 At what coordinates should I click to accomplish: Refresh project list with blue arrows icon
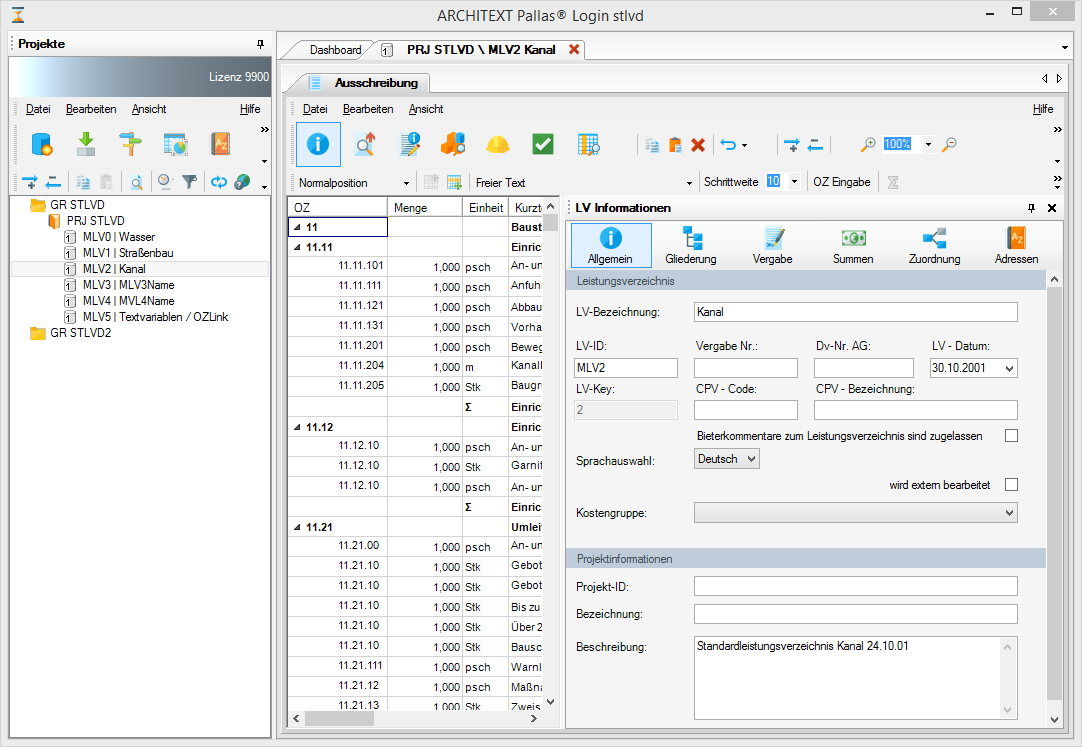pyautogui.click(x=219, y=182)
